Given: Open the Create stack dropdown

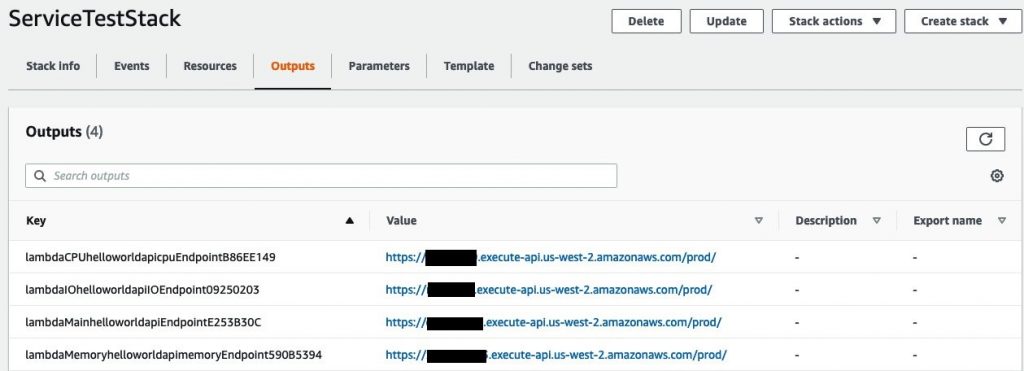Looking at the screenshot, I should point(963,21).
